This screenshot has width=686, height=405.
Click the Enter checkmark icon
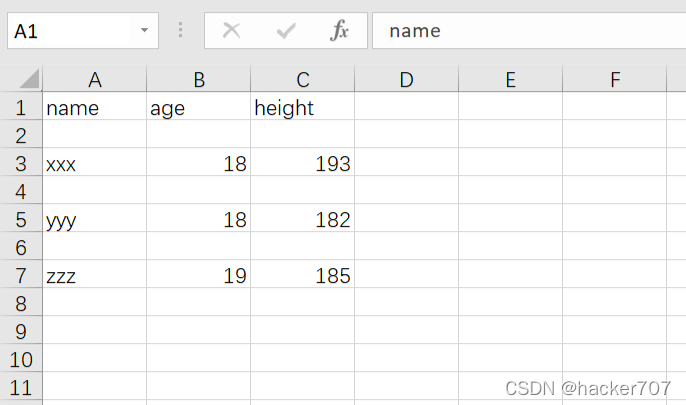tap(286, 31)
